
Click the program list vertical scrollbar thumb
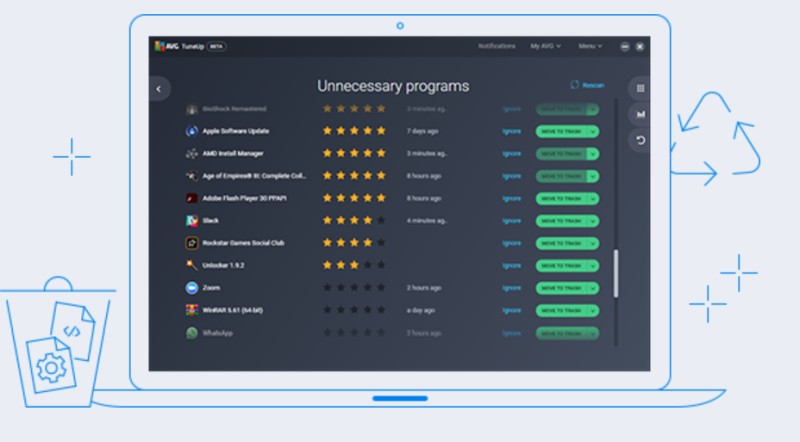pyautogui.click(x=616, y=273)
